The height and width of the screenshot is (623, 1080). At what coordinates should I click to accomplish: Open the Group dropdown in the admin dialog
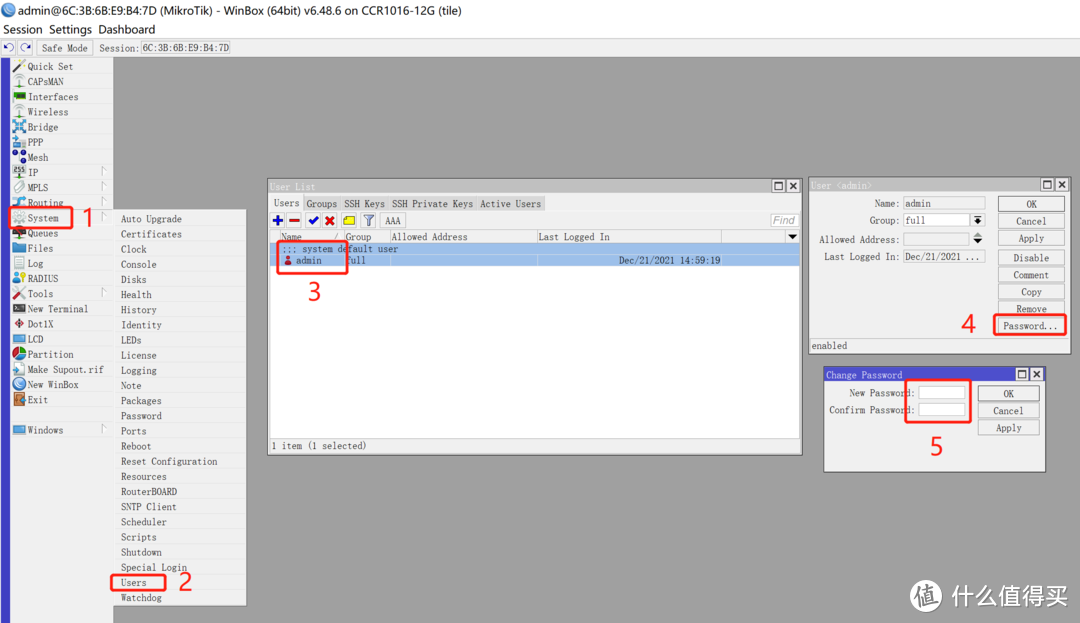978,220
